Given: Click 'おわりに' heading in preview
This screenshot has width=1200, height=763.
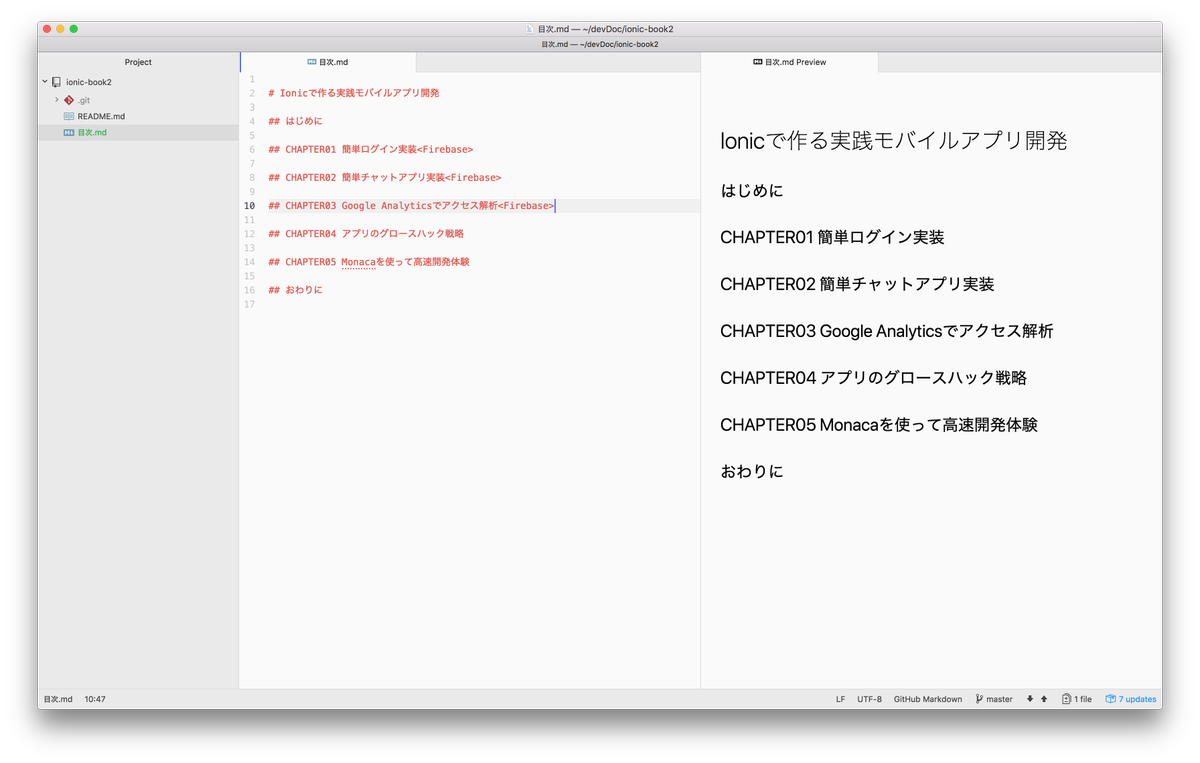Looking at the screenshot, I should point(752,471).
